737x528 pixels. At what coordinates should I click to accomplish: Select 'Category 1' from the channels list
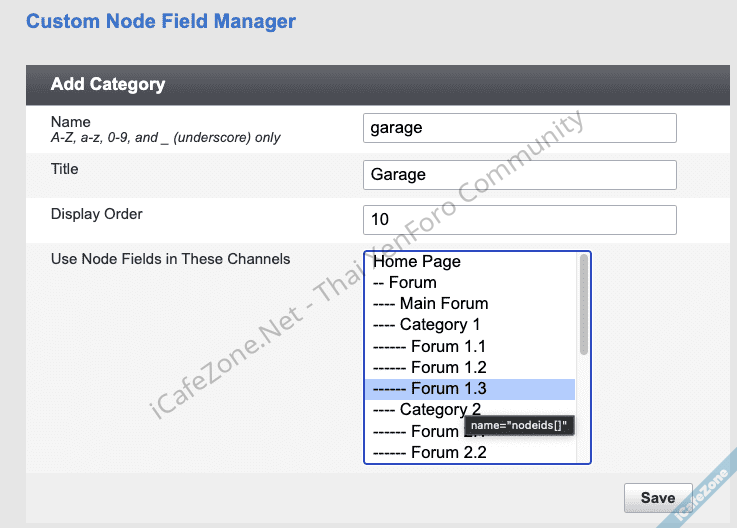point(426,324)
